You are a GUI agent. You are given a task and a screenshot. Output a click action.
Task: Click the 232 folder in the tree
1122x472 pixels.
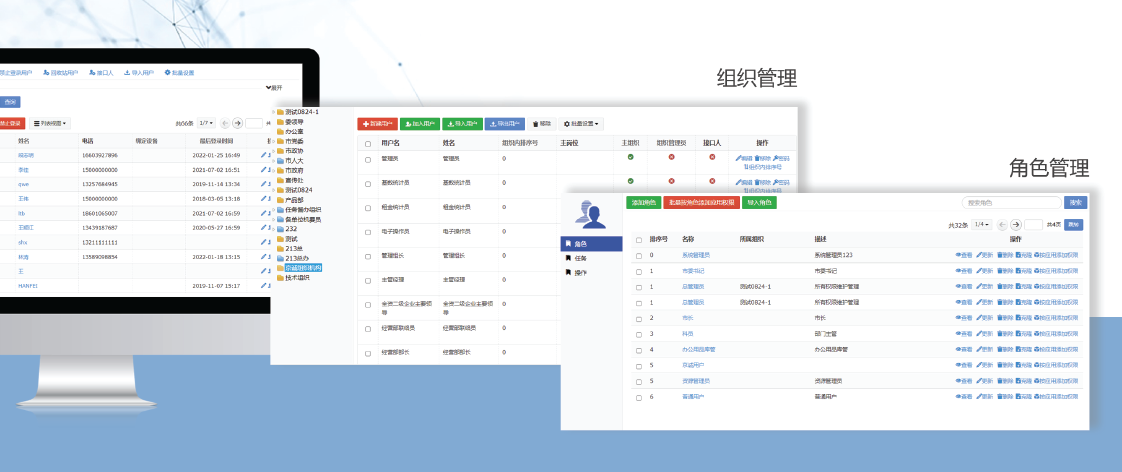click(290, 229)
